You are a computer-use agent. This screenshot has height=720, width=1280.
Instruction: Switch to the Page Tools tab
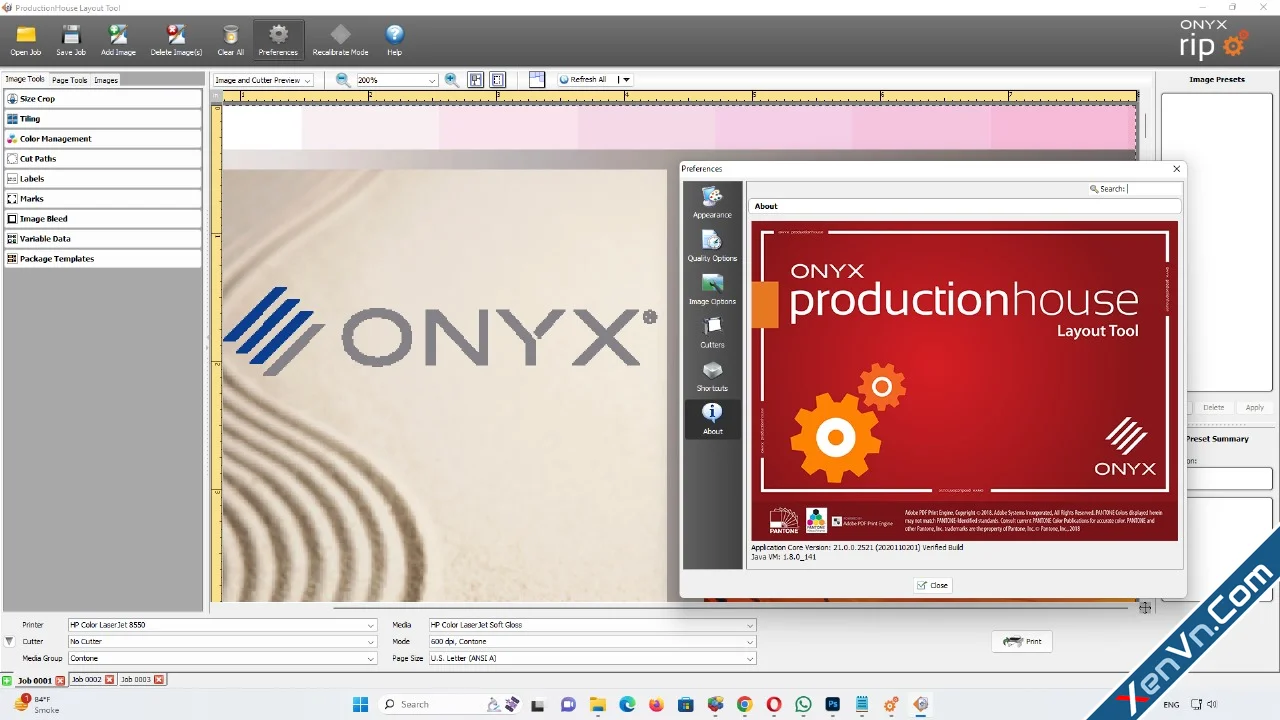[70, 80]
